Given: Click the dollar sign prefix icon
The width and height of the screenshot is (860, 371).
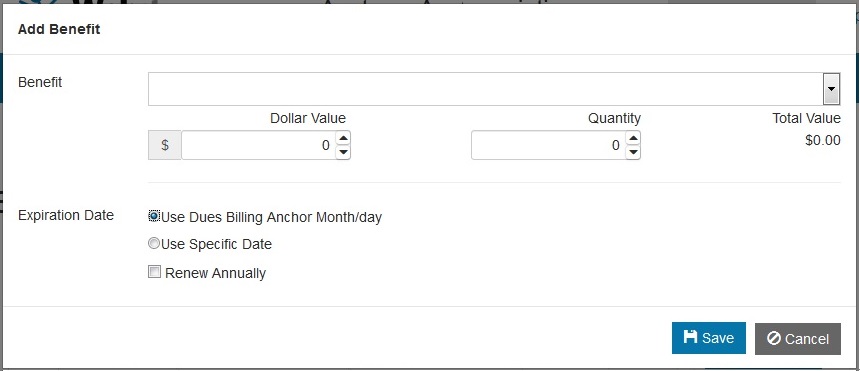Looking at the screenshot, I should 165,145.
